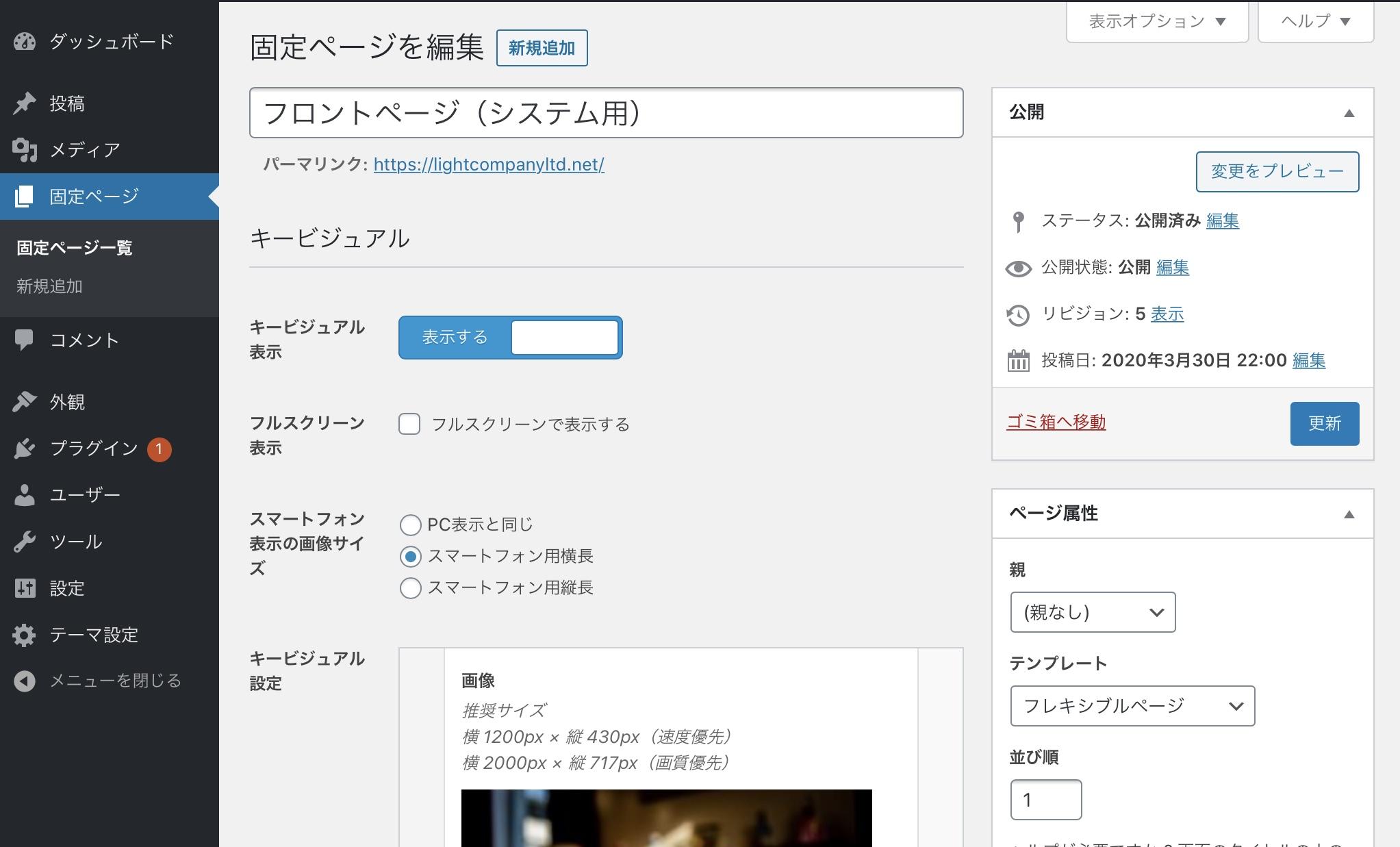Click inside the 並び順 order field
The width and height of the screenshot is (1400, 847).
point(1045,799)
